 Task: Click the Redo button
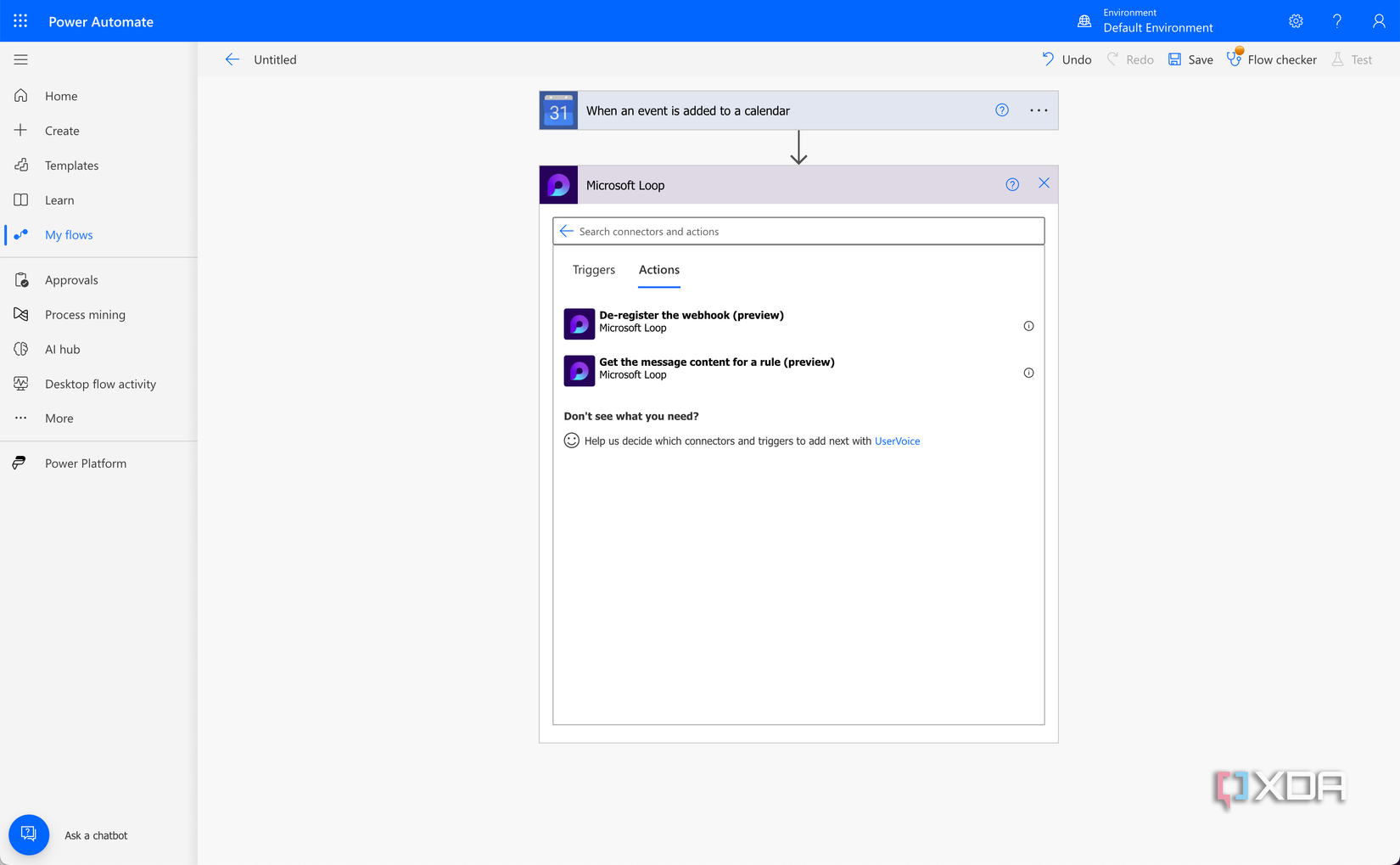pyautogui.click(x=1130, y=59)
